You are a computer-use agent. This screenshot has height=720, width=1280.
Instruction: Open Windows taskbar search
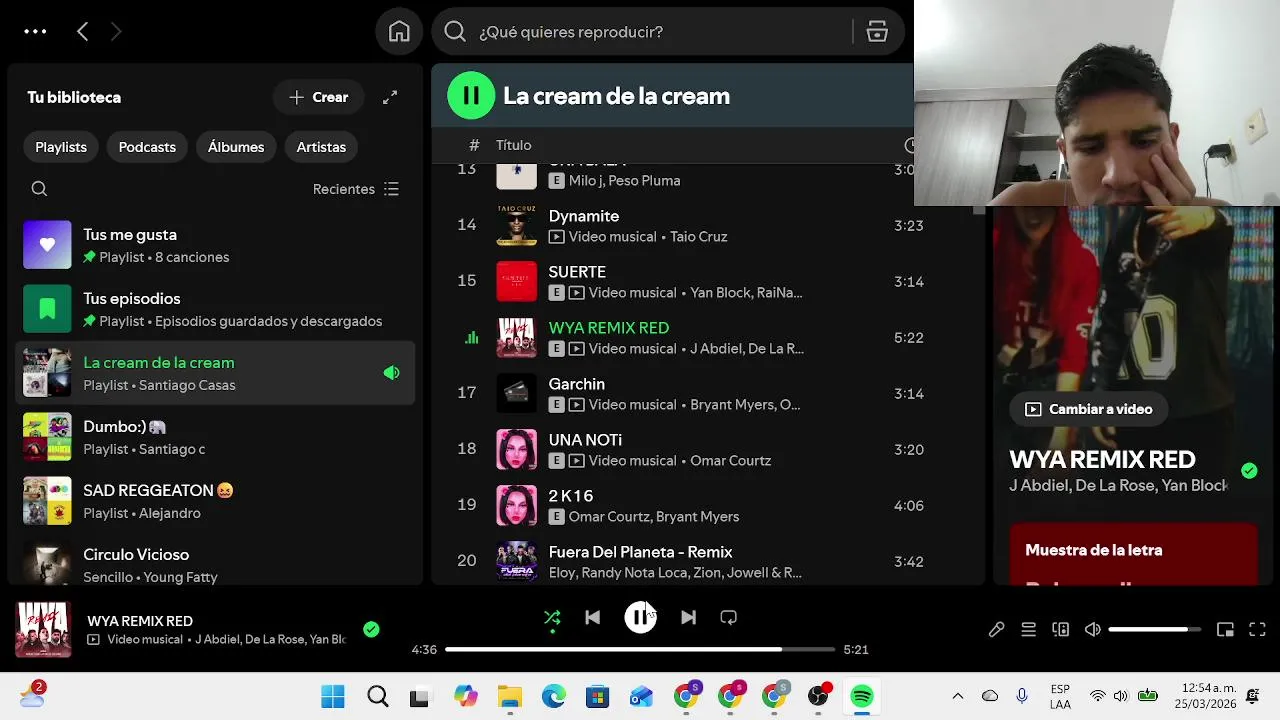[x=377, y=696]
